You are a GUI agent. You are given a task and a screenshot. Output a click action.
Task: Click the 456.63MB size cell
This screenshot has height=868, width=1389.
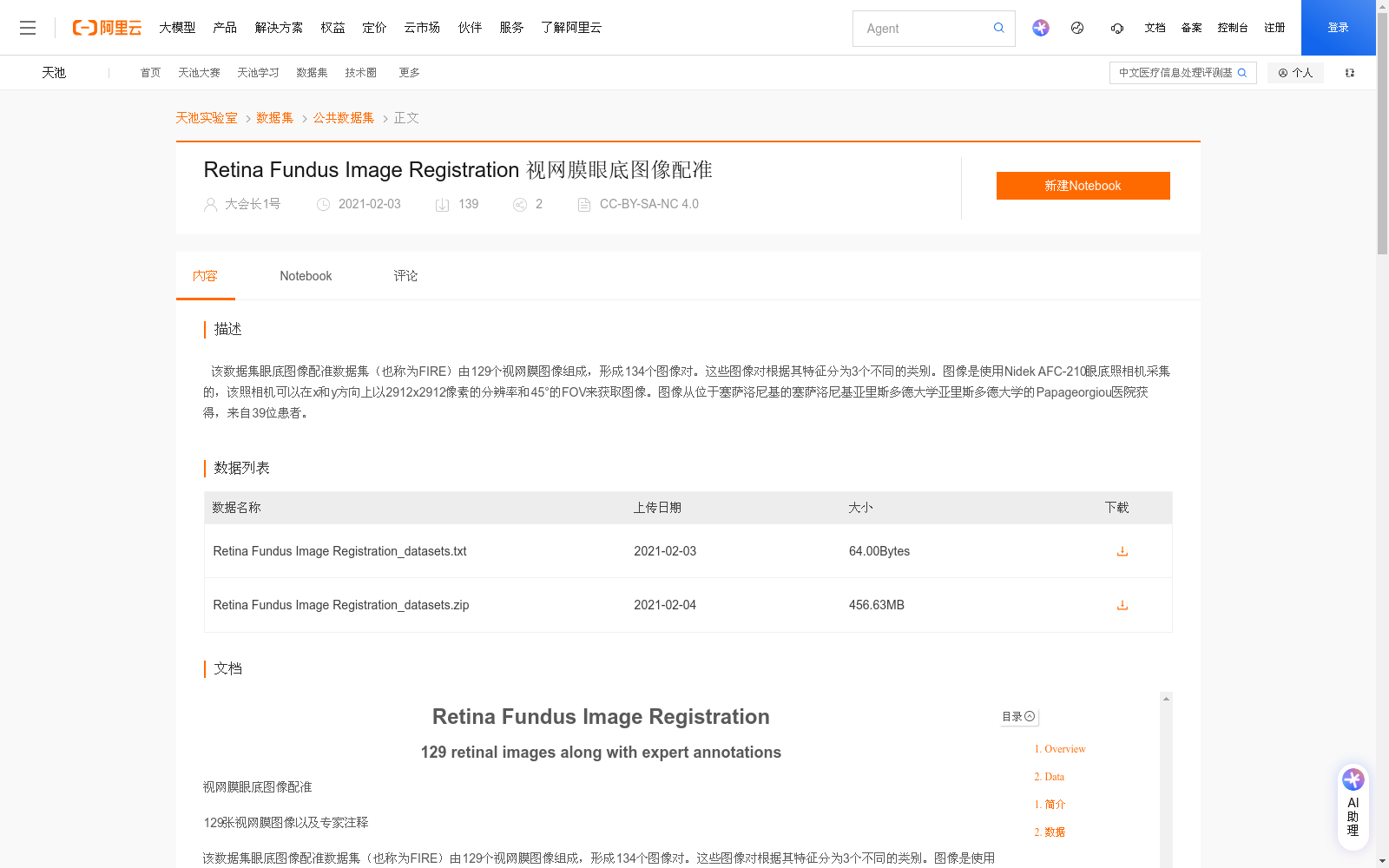click(x=877, y=605)
